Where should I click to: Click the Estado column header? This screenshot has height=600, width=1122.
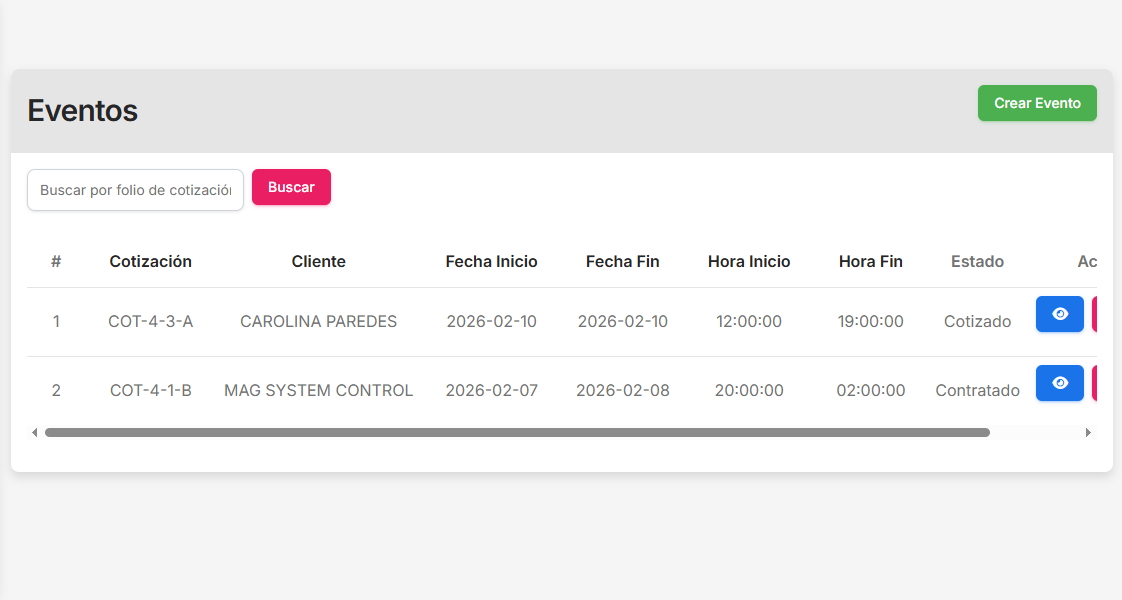(x=977, y=262)
